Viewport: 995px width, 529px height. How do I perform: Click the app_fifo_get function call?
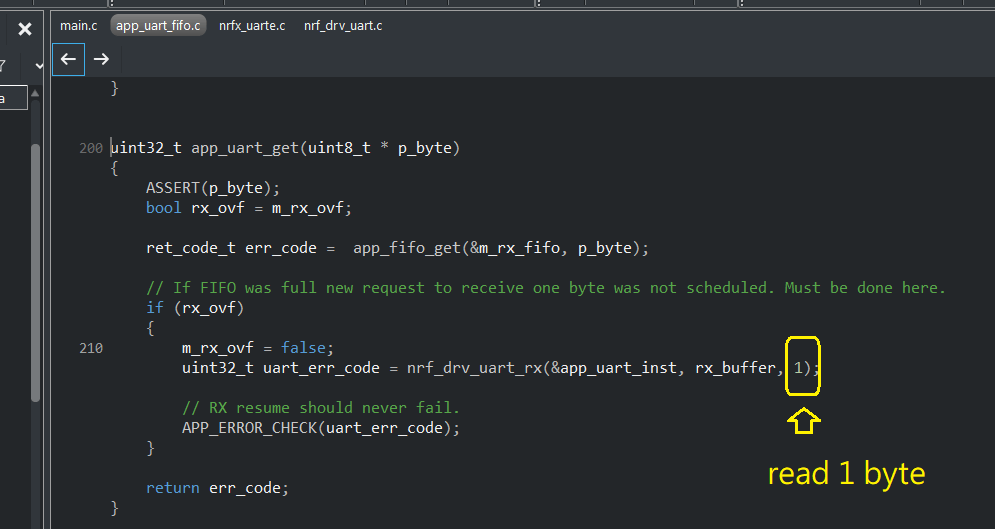pos(397,248)
